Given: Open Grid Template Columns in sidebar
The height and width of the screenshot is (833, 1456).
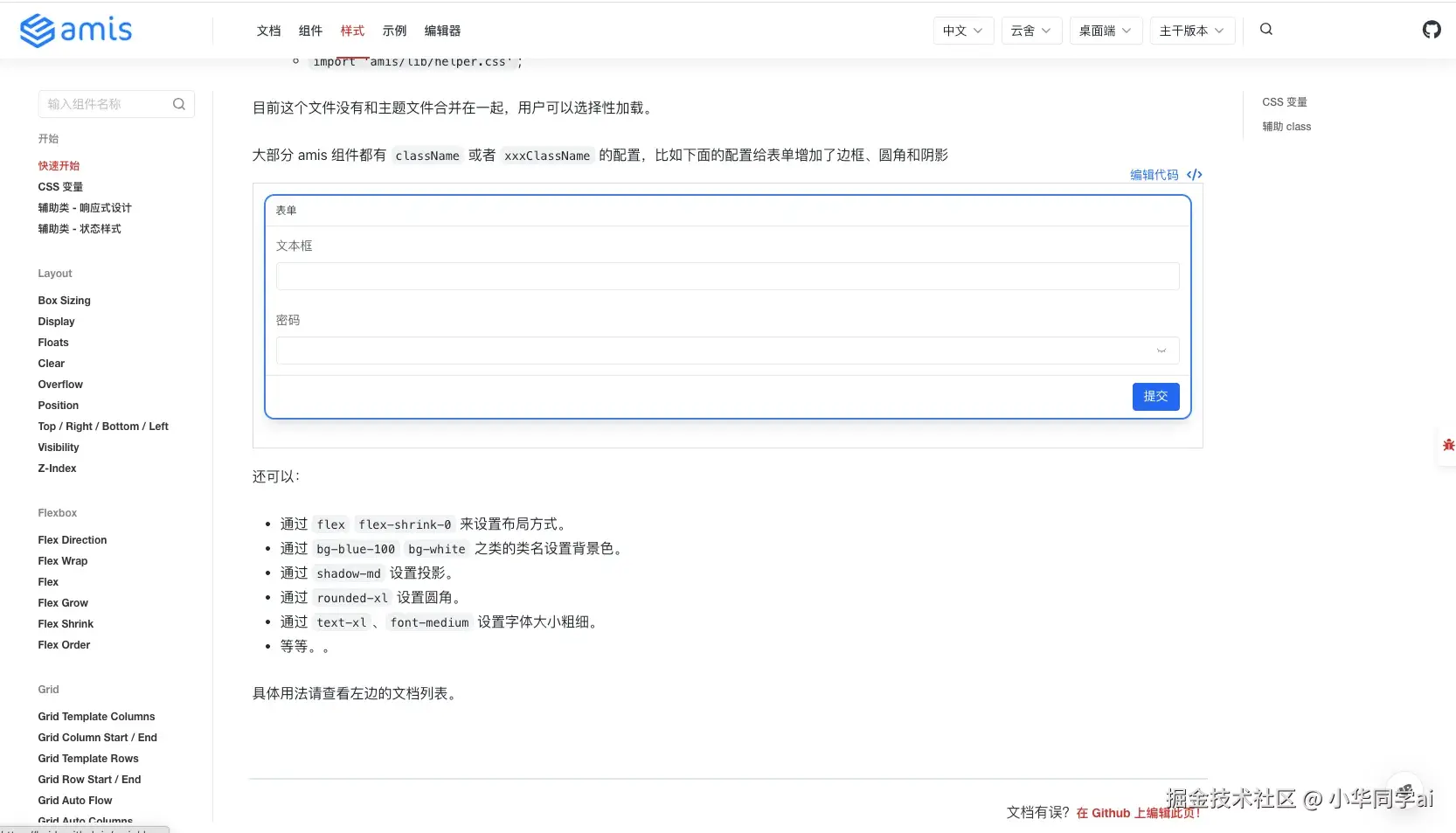Looking at the screenshot, I should point(96,717).
